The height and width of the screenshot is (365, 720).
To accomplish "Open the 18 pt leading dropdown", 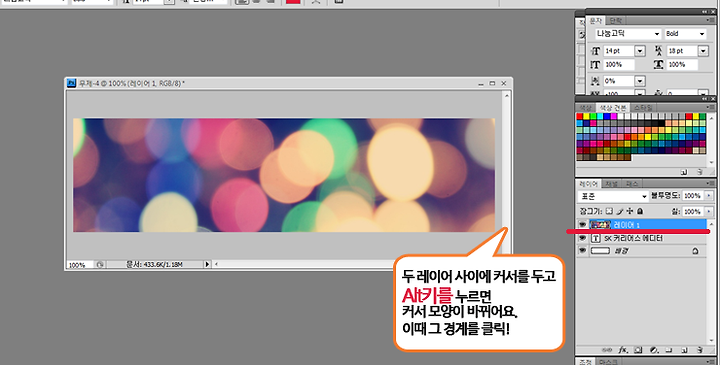I will tap(703, 51).
